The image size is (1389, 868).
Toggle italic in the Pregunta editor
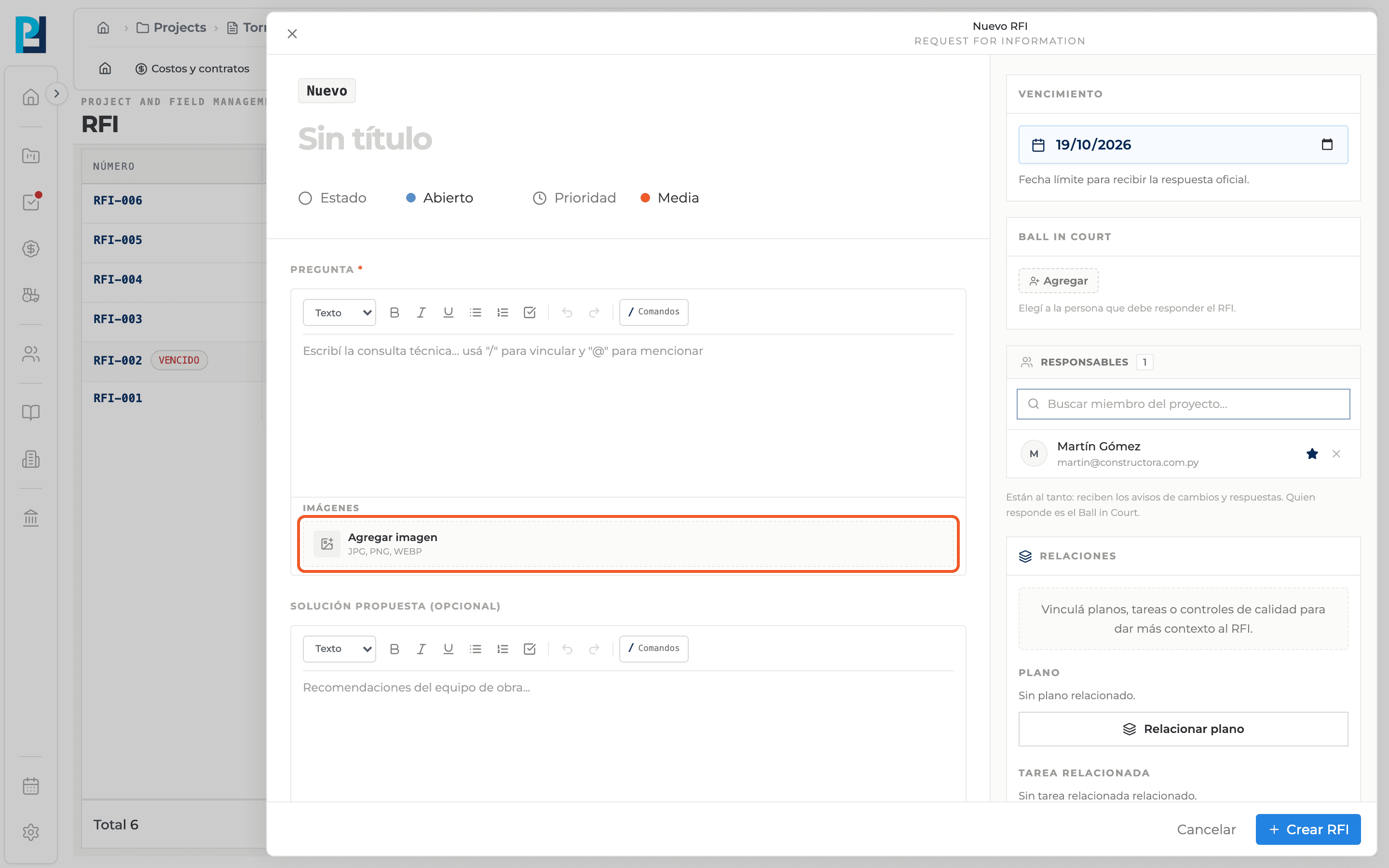[x=422, y=312]
